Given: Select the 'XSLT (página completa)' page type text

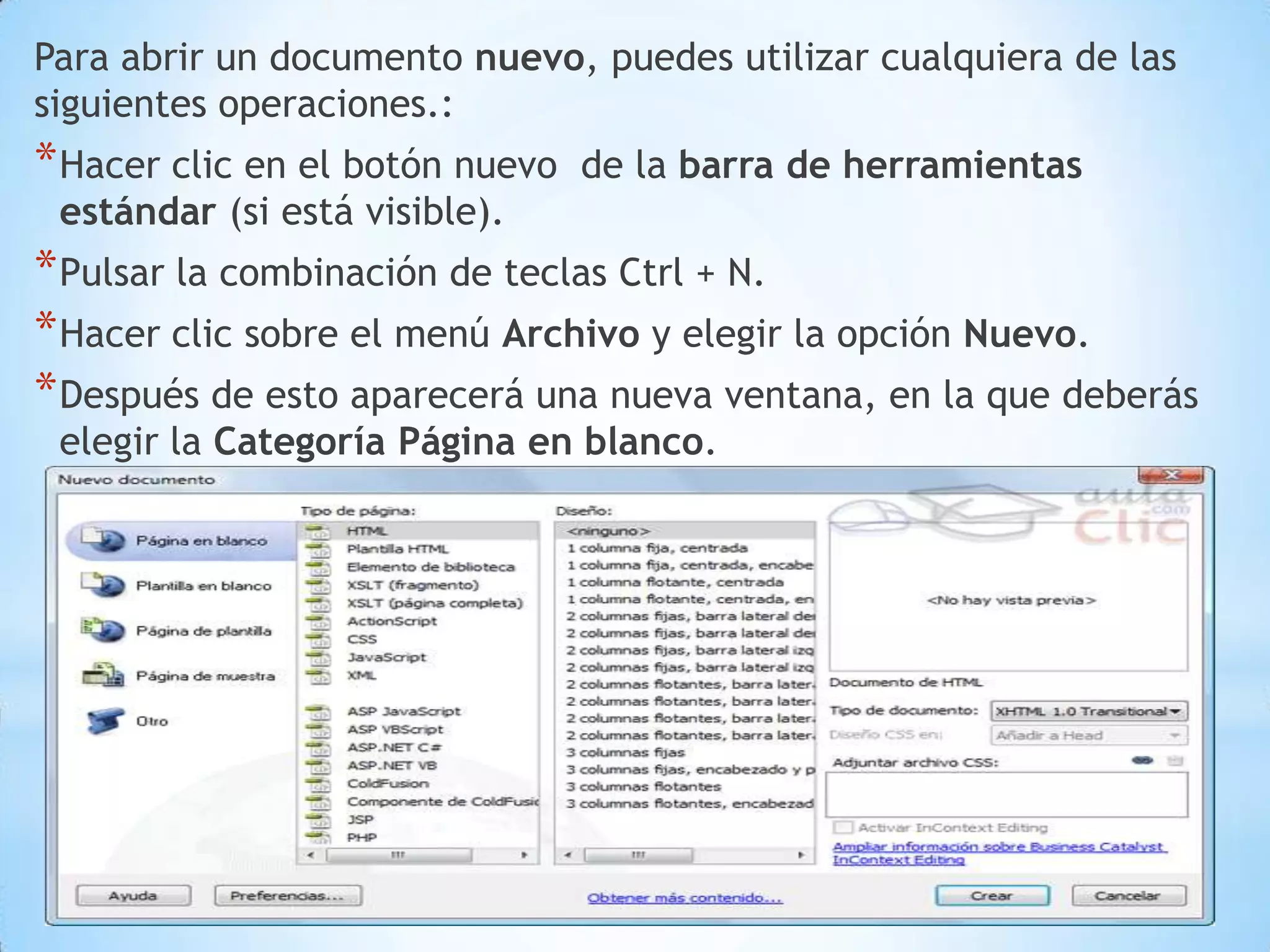Looking at the screenshot, I should click(435, 603).
